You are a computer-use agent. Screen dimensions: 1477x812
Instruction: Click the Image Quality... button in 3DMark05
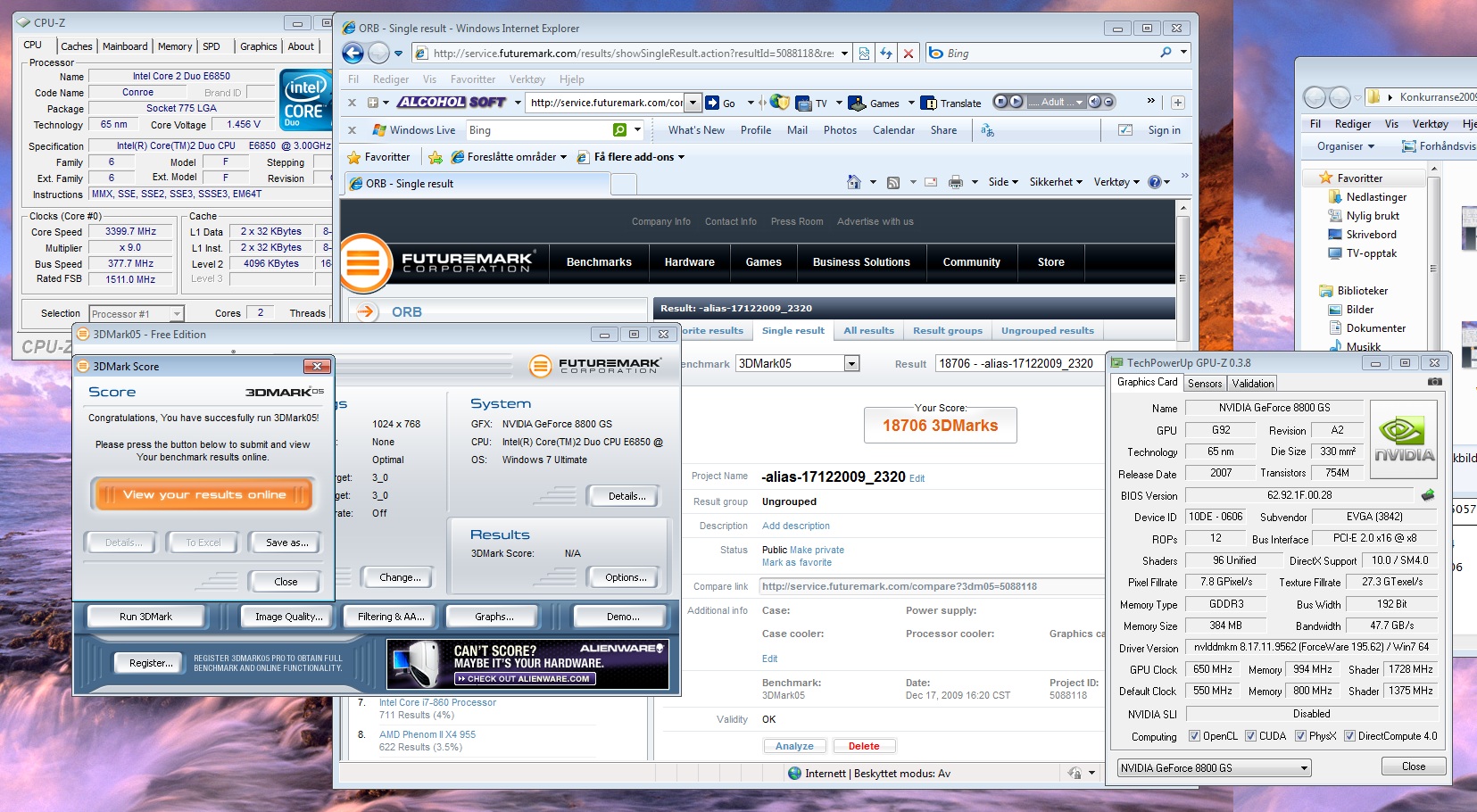click(x=288, y=617)
